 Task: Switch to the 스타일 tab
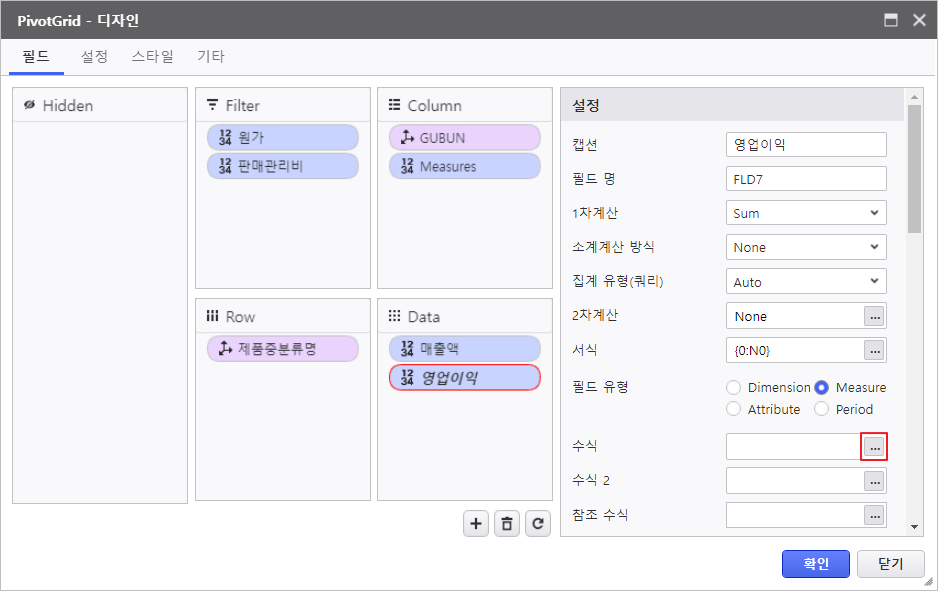[x=153, y=57]
